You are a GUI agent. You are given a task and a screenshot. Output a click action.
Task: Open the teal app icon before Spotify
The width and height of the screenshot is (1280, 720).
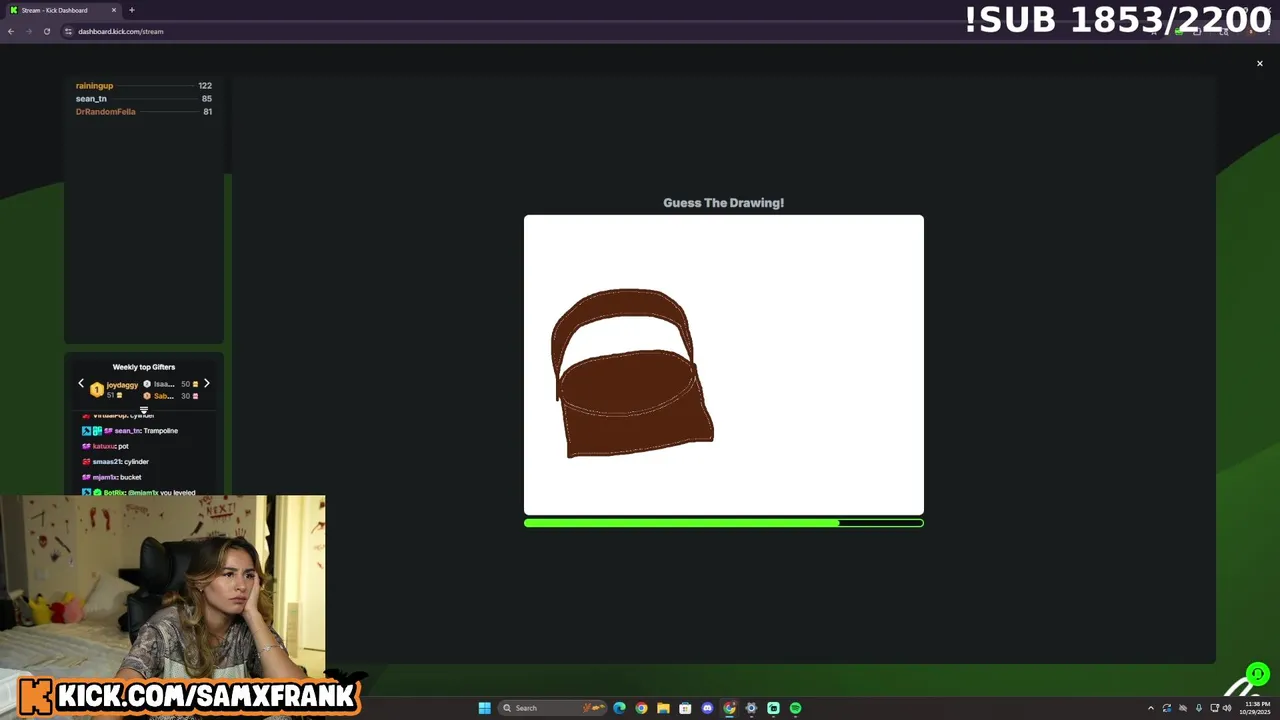[x=773, y=708]
